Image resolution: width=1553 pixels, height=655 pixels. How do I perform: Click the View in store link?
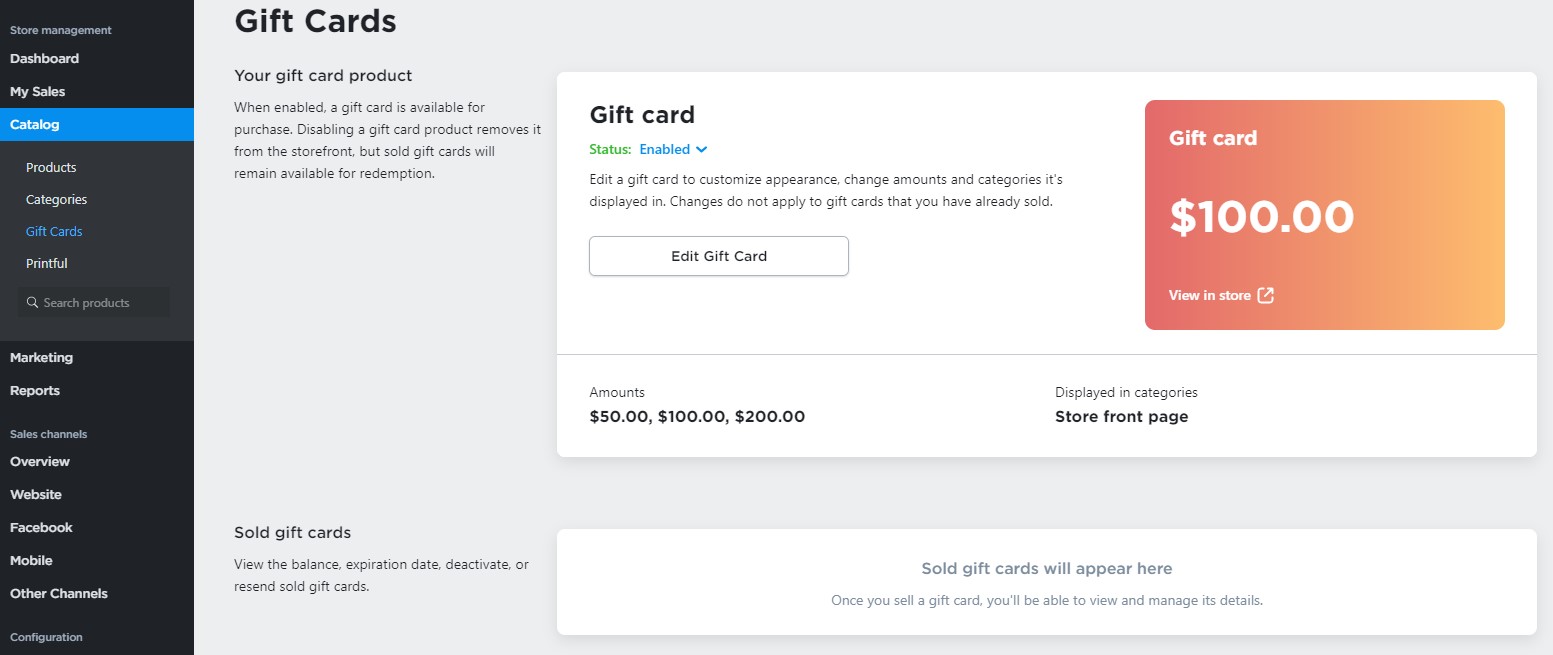(1209, 295)
